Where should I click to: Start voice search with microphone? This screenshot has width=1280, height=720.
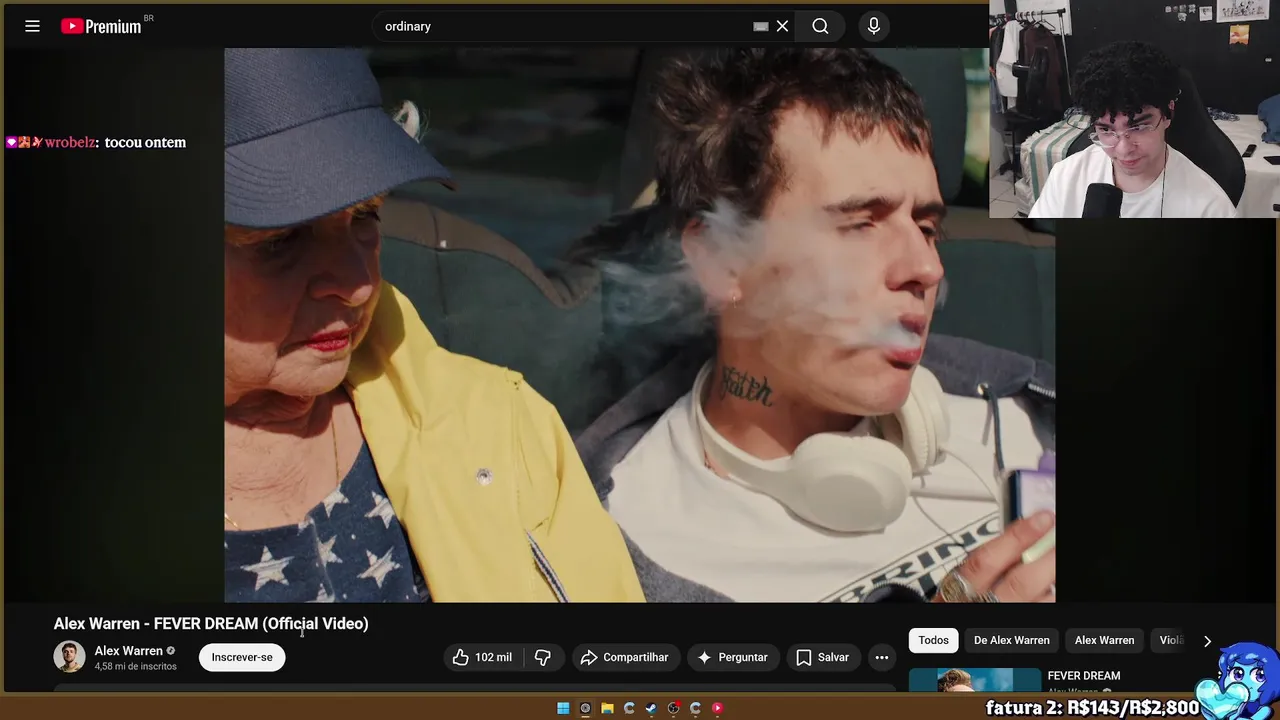tap(874, 26)
